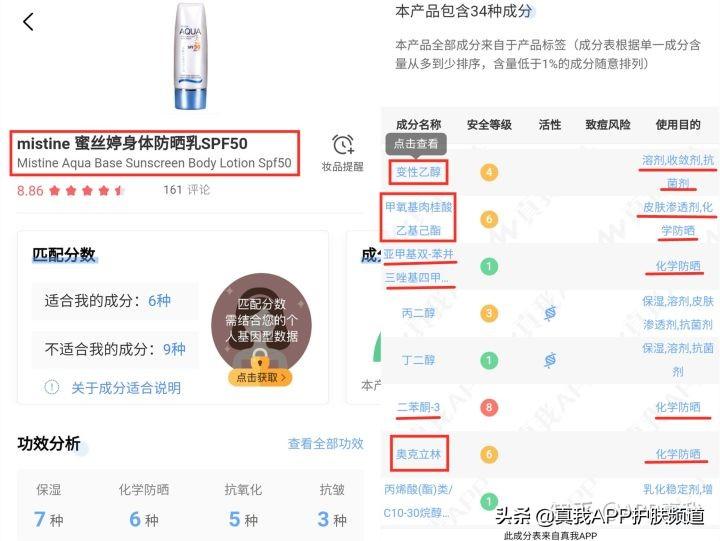
Task: Tap the activity DNA icon for 丁二醇
Action: 550,360
